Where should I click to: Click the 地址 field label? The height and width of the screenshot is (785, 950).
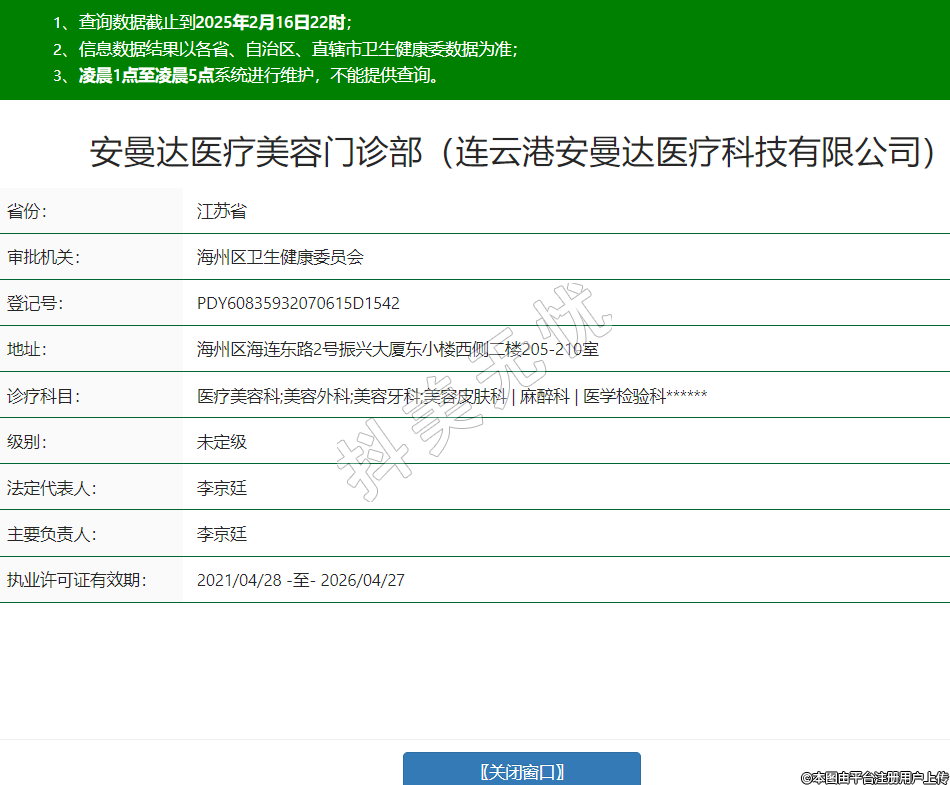[x=27, y=349]
